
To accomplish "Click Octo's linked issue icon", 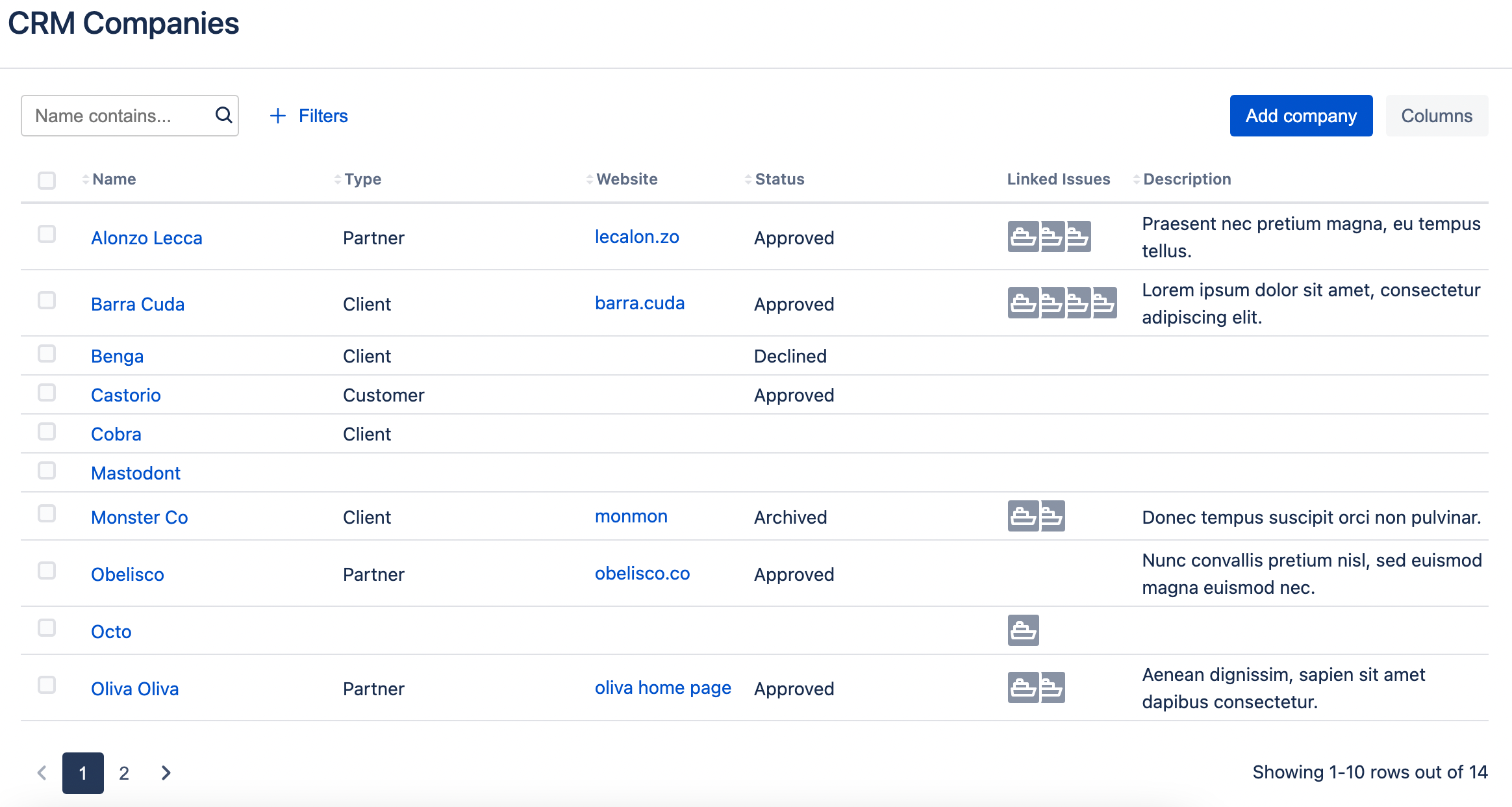I will point(1023,630).
